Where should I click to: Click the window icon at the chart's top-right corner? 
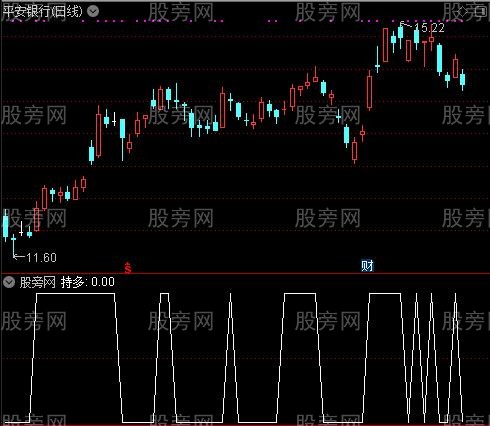click(x=481, y=12)
